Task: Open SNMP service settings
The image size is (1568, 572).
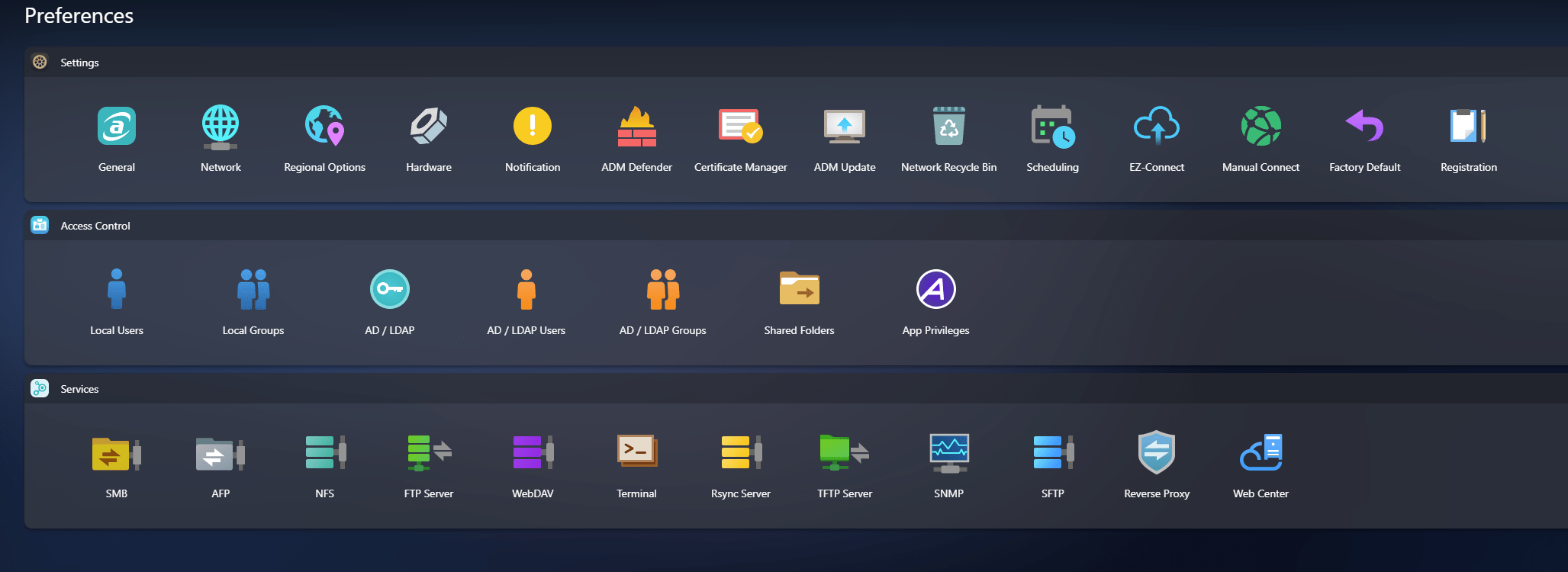Action: tap(949, 453)
